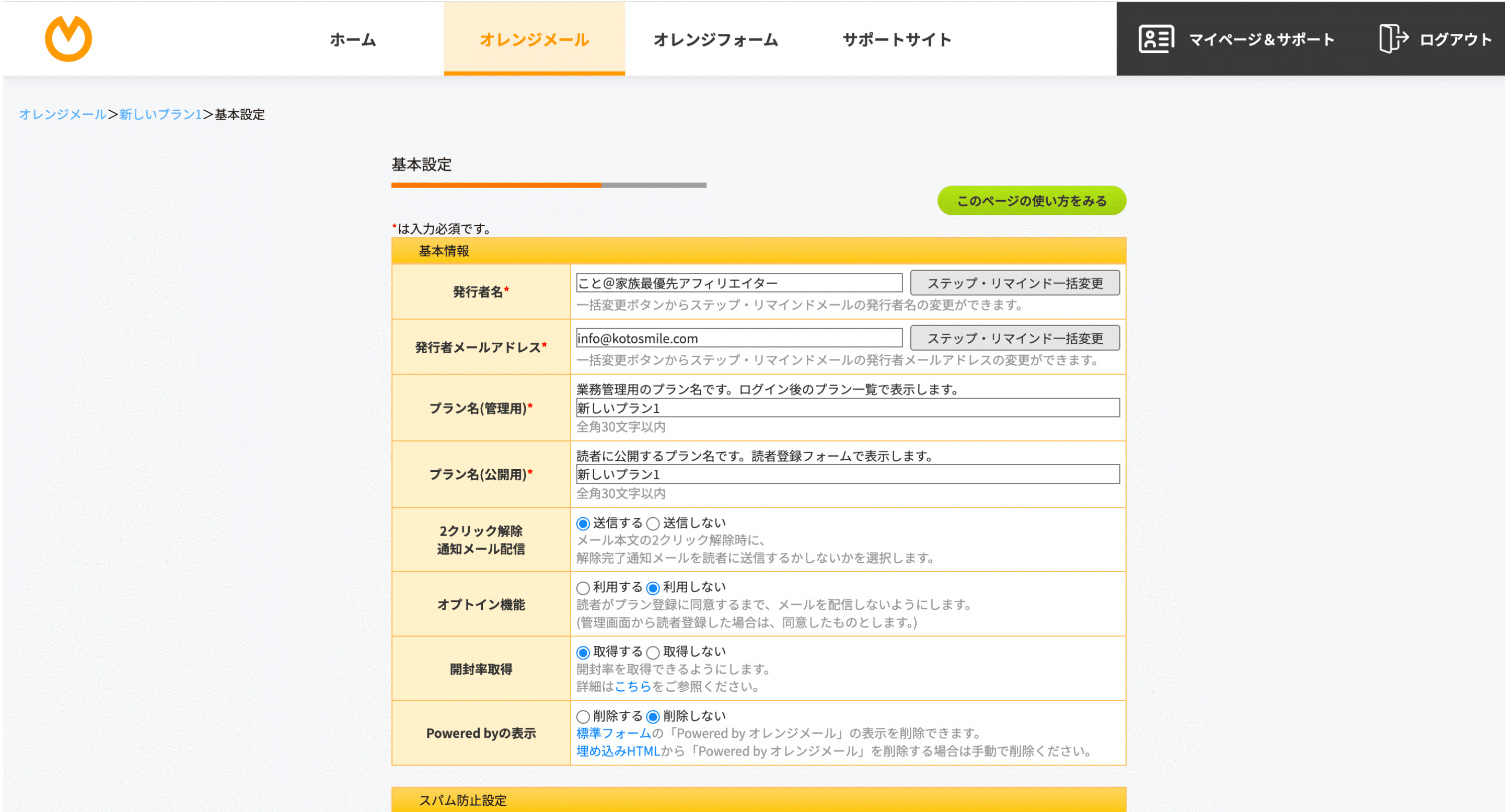Open the オレンジメール tab

click(x=534, y=39)
